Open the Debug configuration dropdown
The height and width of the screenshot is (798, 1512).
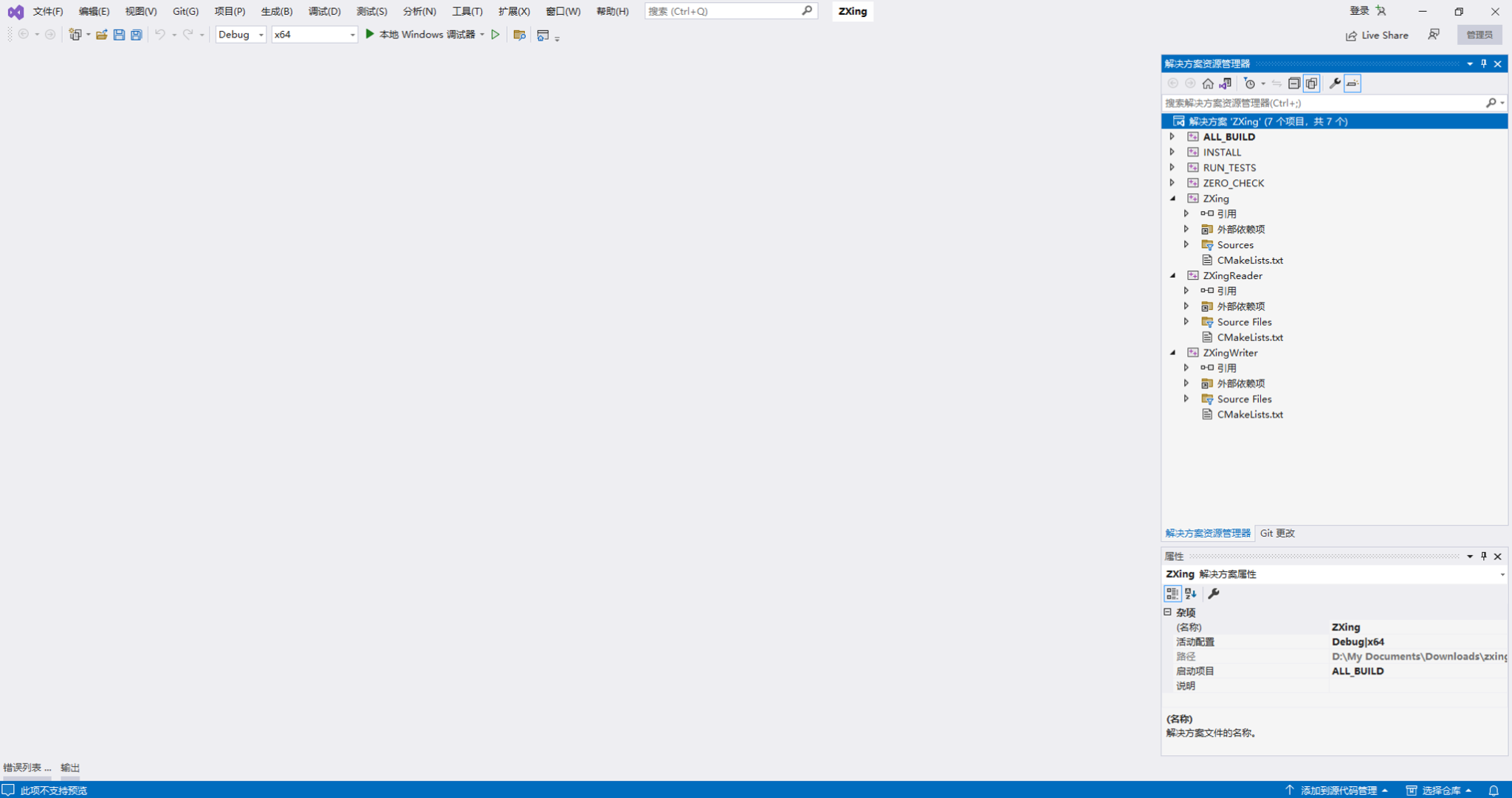click(241, 35)
